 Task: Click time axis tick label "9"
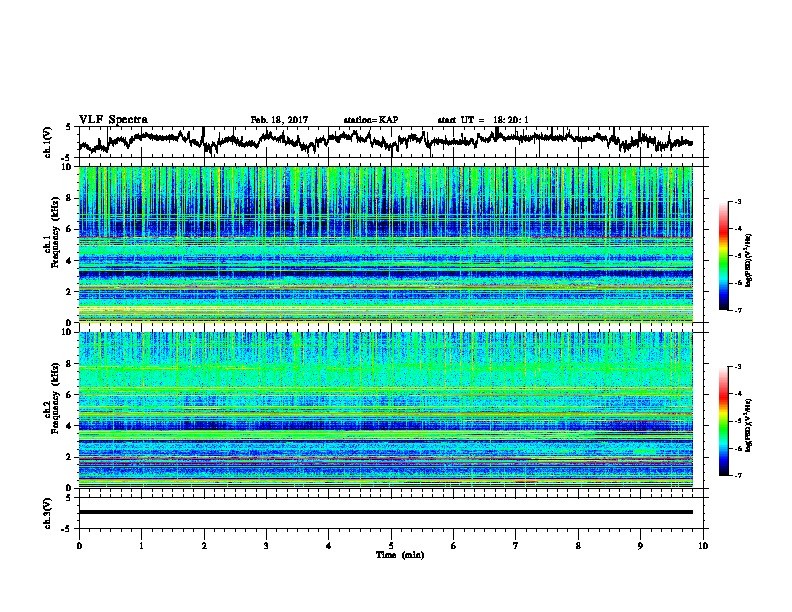(640, 546)
